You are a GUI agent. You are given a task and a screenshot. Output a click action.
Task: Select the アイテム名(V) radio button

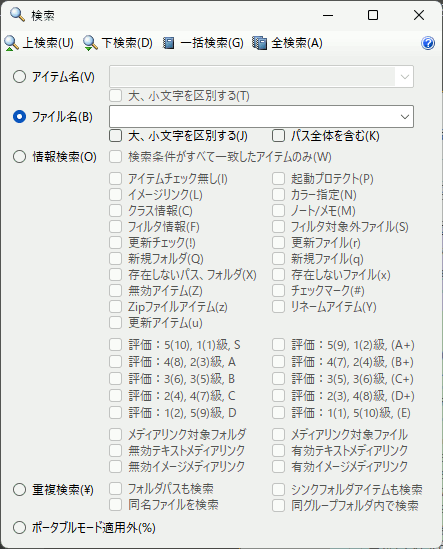[20, 77]
